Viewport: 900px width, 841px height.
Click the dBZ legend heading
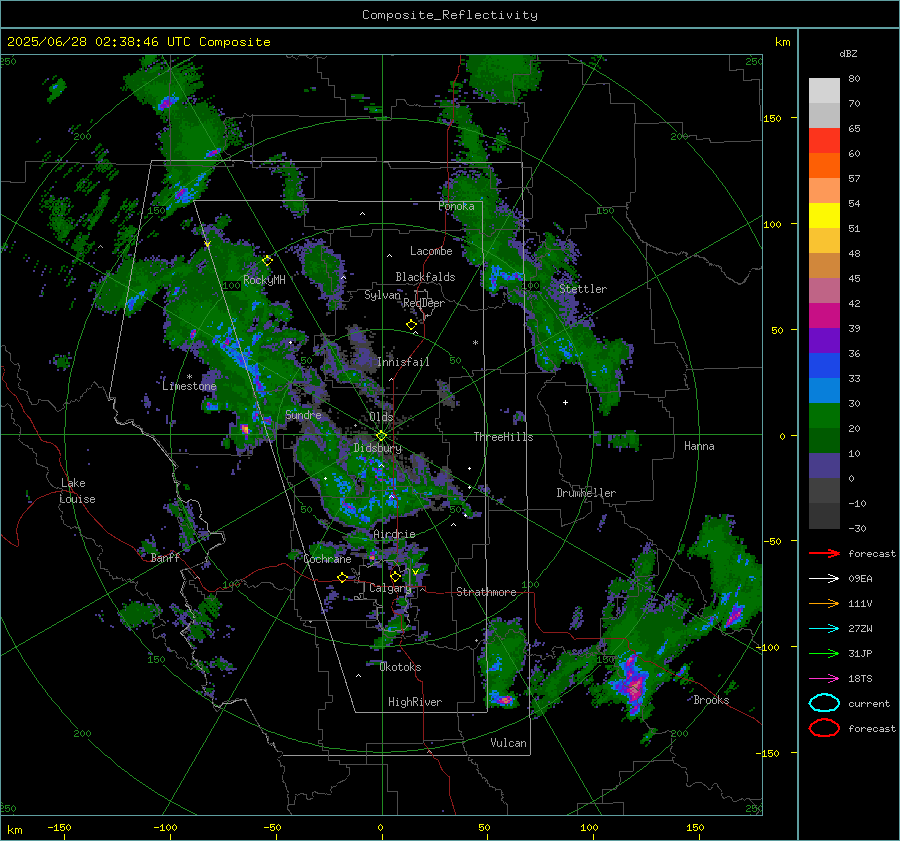tap(848, 54)
